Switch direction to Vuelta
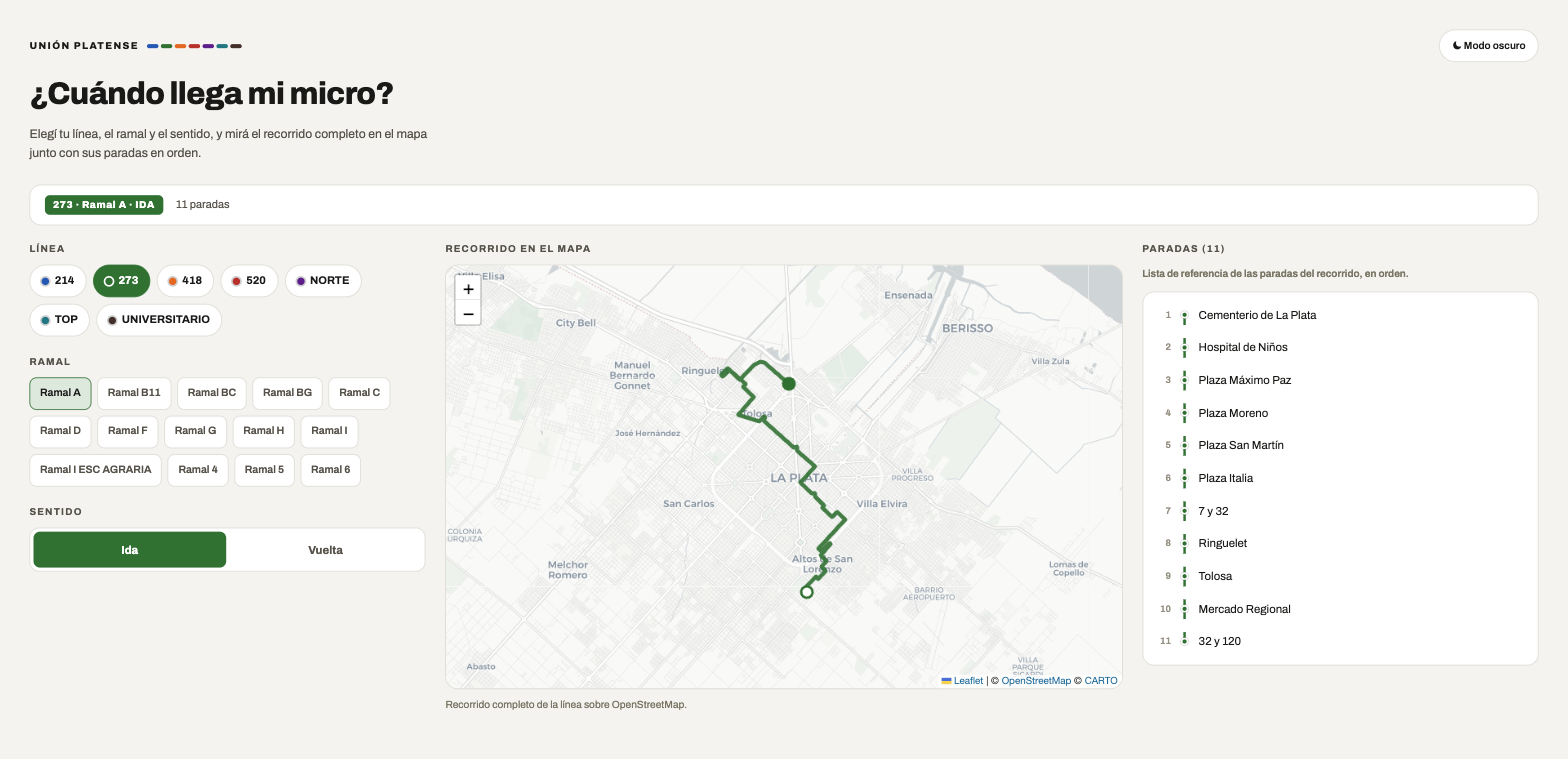Screen dimensions: 1568x759 tap(326, 550)
